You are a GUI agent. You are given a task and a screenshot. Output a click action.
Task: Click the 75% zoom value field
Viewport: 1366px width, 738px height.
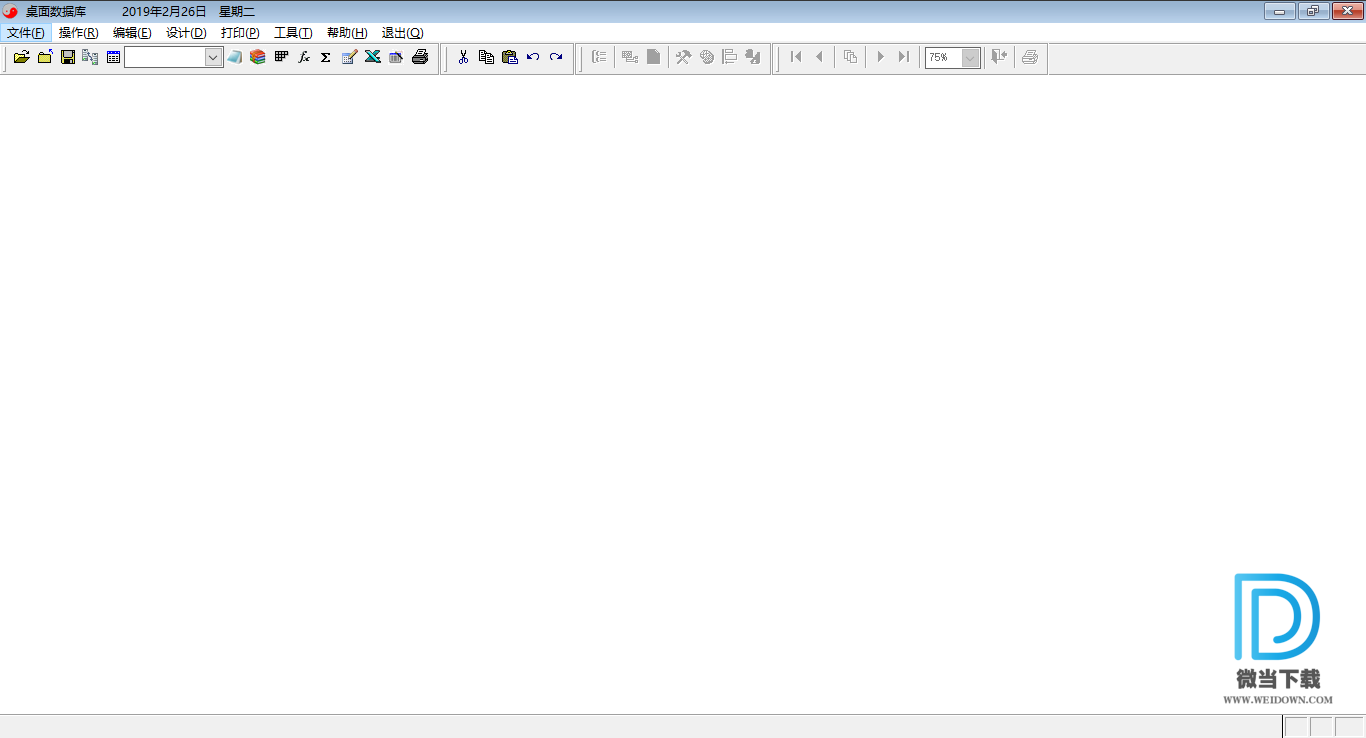[943, 58]
